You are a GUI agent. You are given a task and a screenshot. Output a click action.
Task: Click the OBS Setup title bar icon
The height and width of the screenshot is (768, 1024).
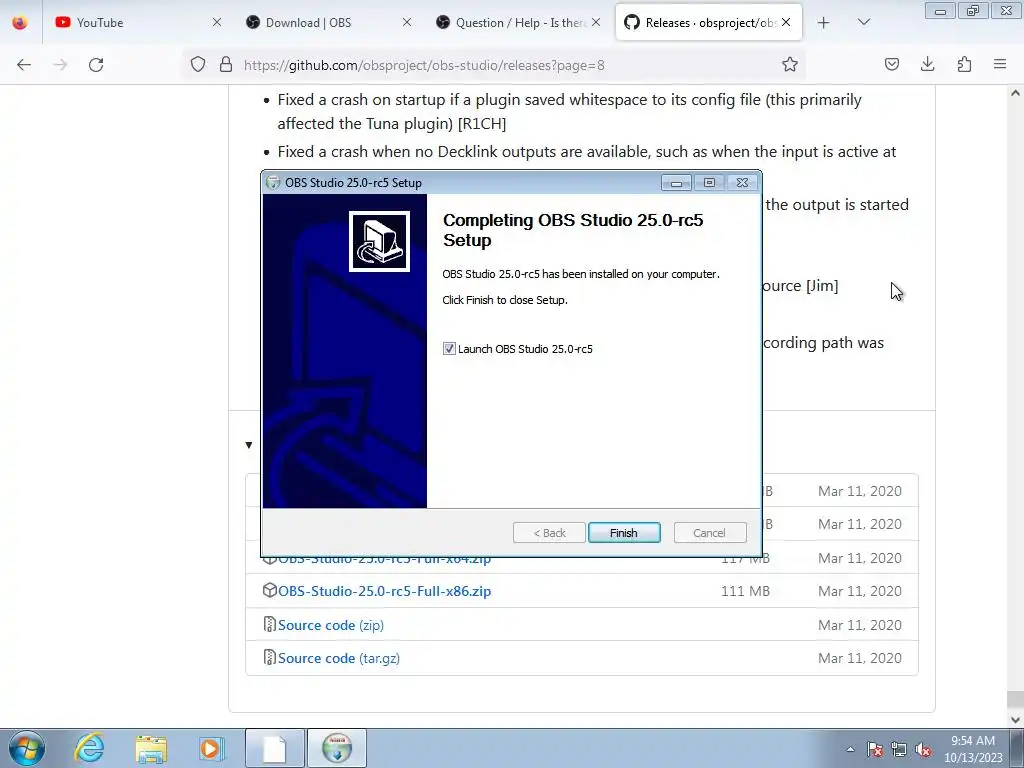coord(274,183)
